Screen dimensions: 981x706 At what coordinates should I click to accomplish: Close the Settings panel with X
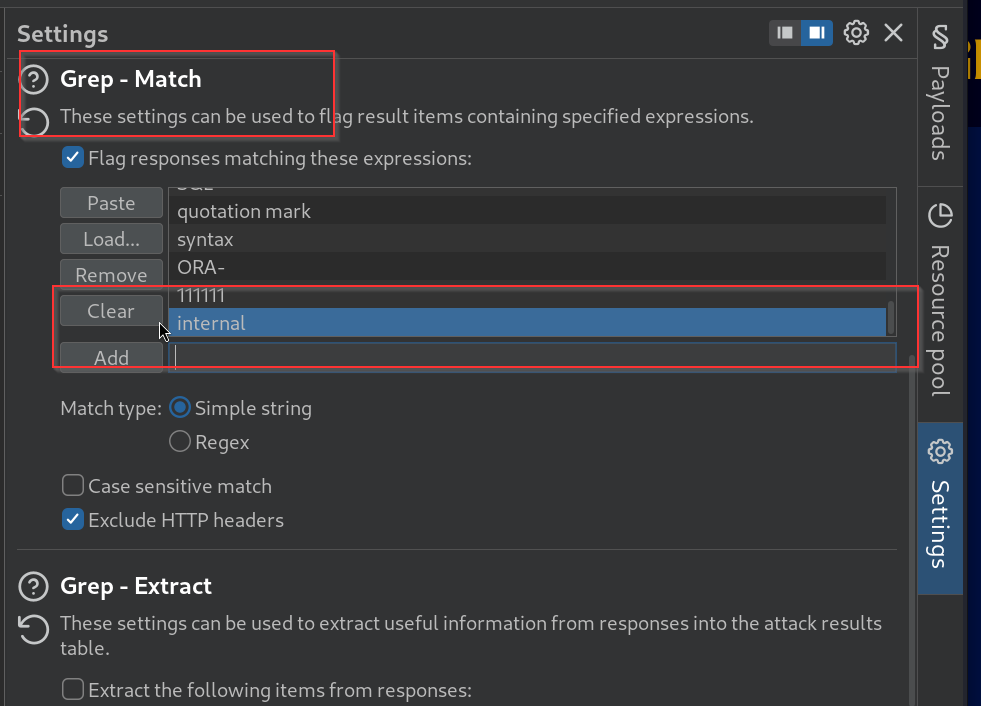[893, 33]
